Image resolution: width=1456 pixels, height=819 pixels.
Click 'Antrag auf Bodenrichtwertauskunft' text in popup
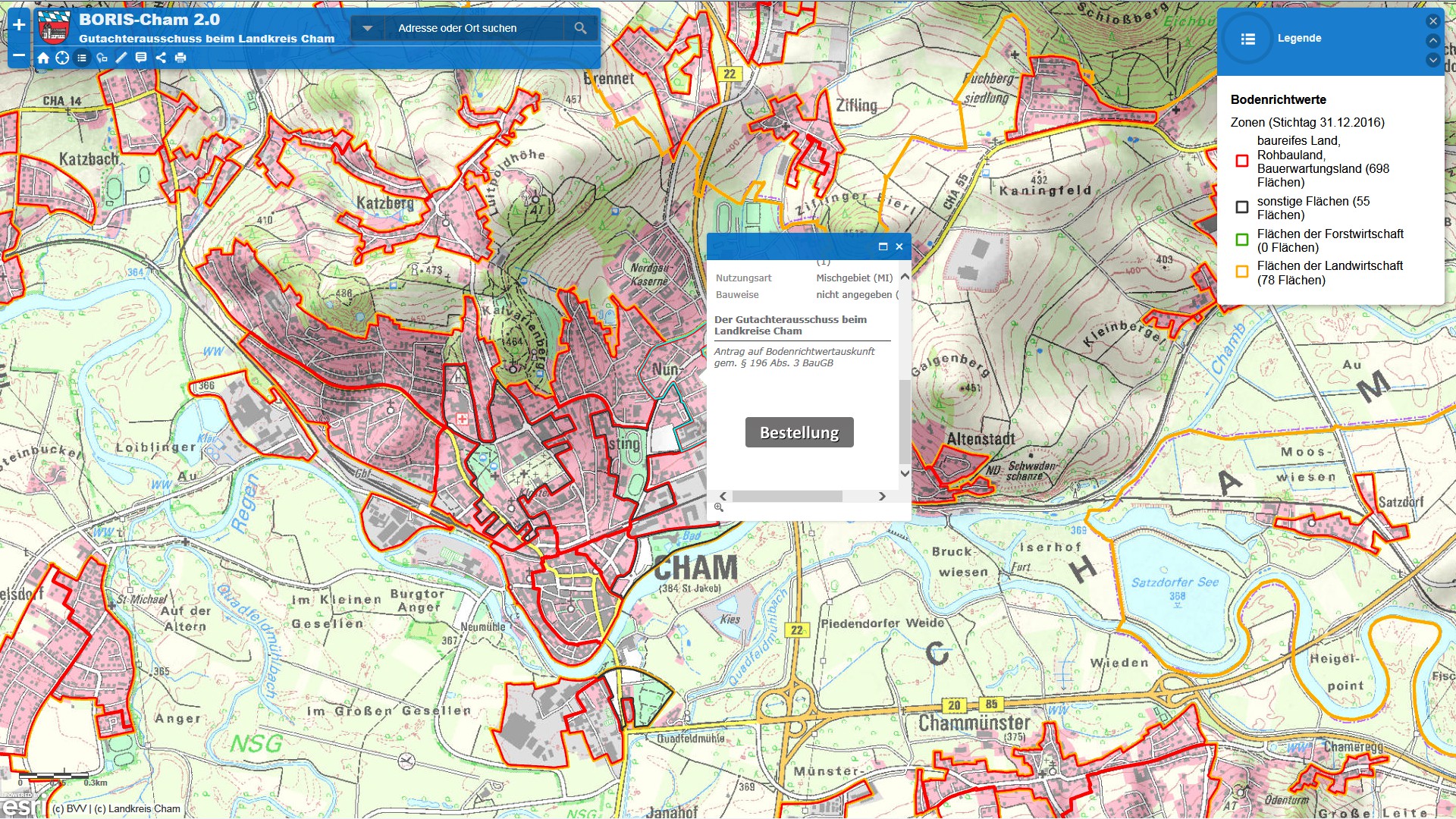point(794,356)
